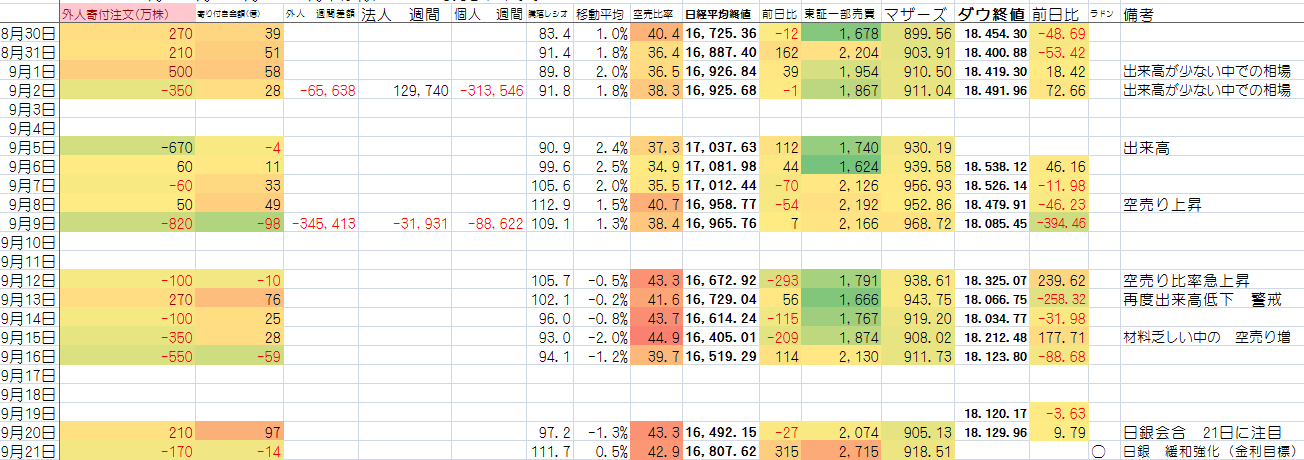The image size is (1304, 460).
Task: Select the 8月30日 date cell
Action: 29,33
